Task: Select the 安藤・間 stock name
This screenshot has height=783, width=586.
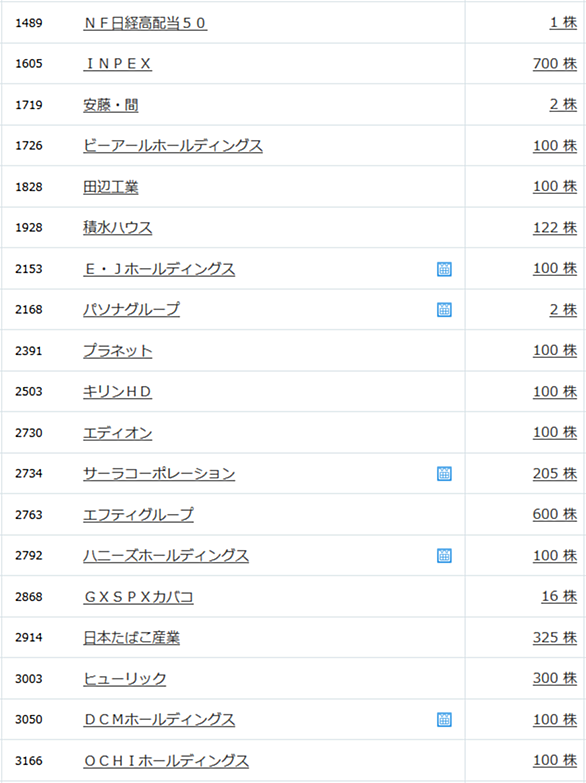Action: click(x=110, y=105)
